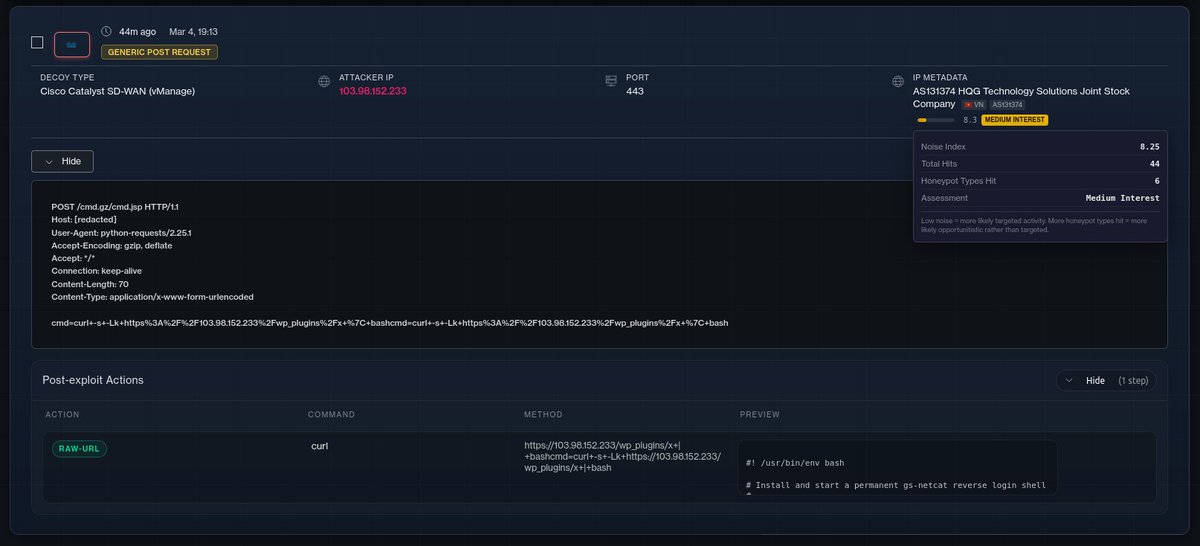Click the '44m ago' timestamp
Screen dimensions: 1200x546
pyautogui.click(x=137, y=32)
